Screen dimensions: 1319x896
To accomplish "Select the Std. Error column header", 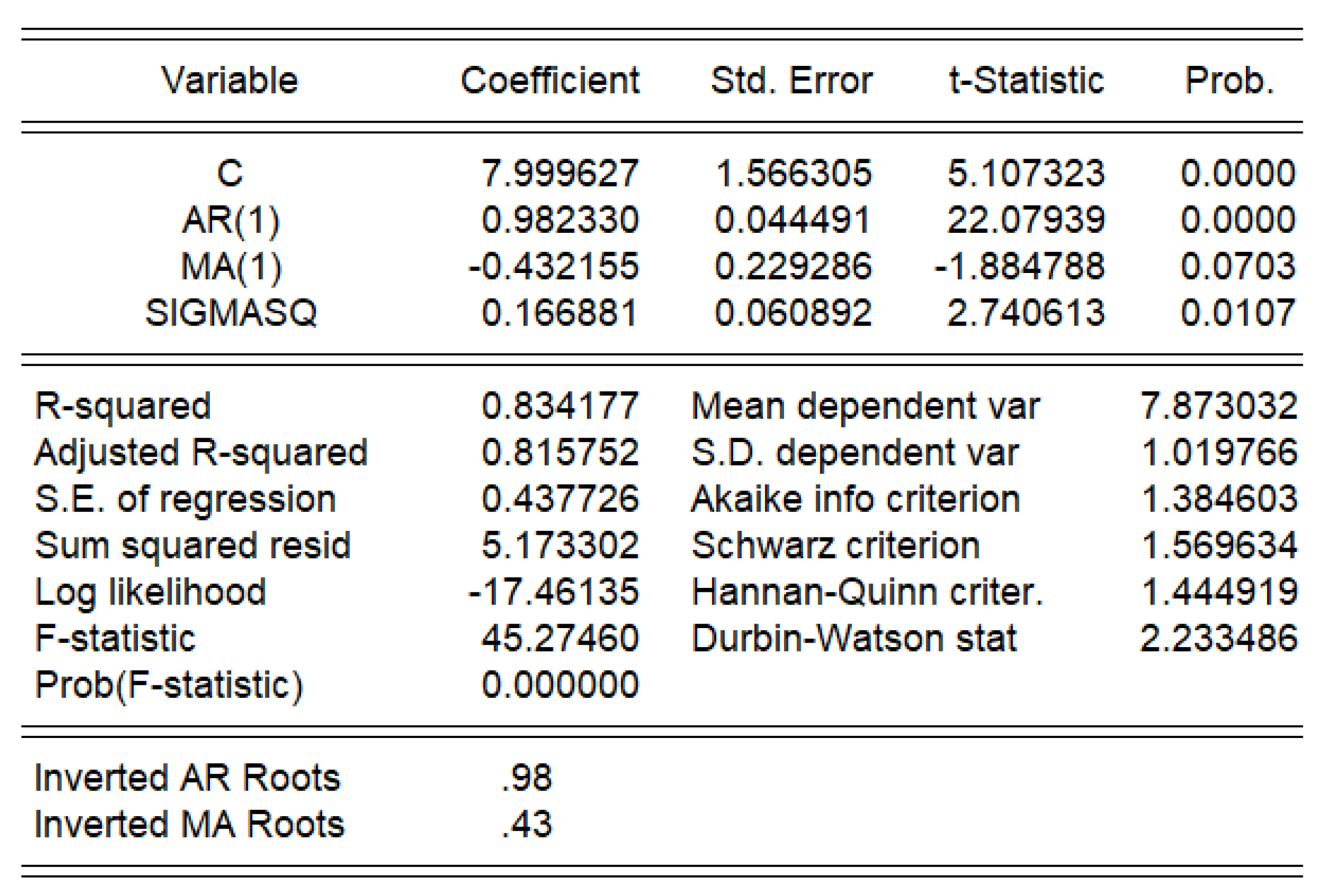I will click(x=791, y=80).
